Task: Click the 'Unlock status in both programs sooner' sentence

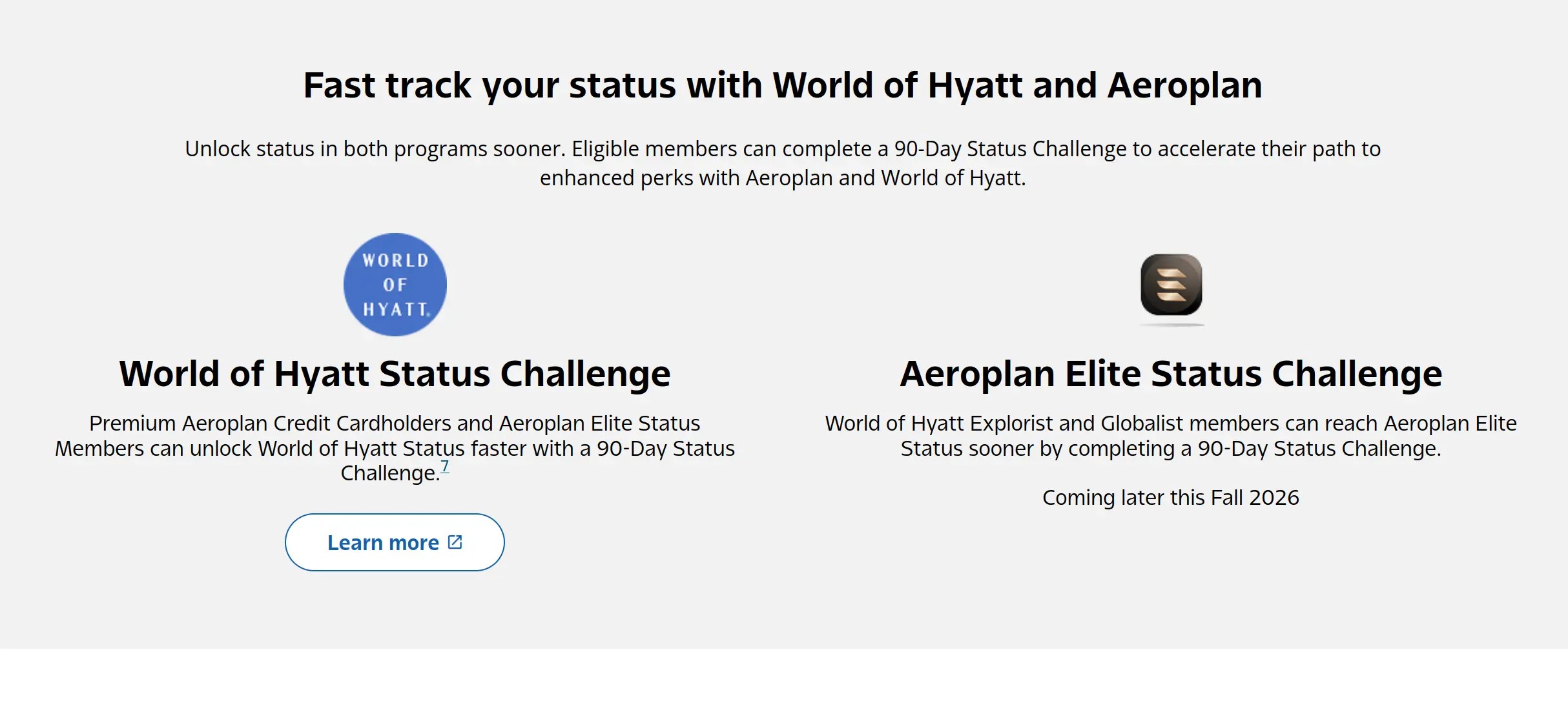Action: pos(375,149)
